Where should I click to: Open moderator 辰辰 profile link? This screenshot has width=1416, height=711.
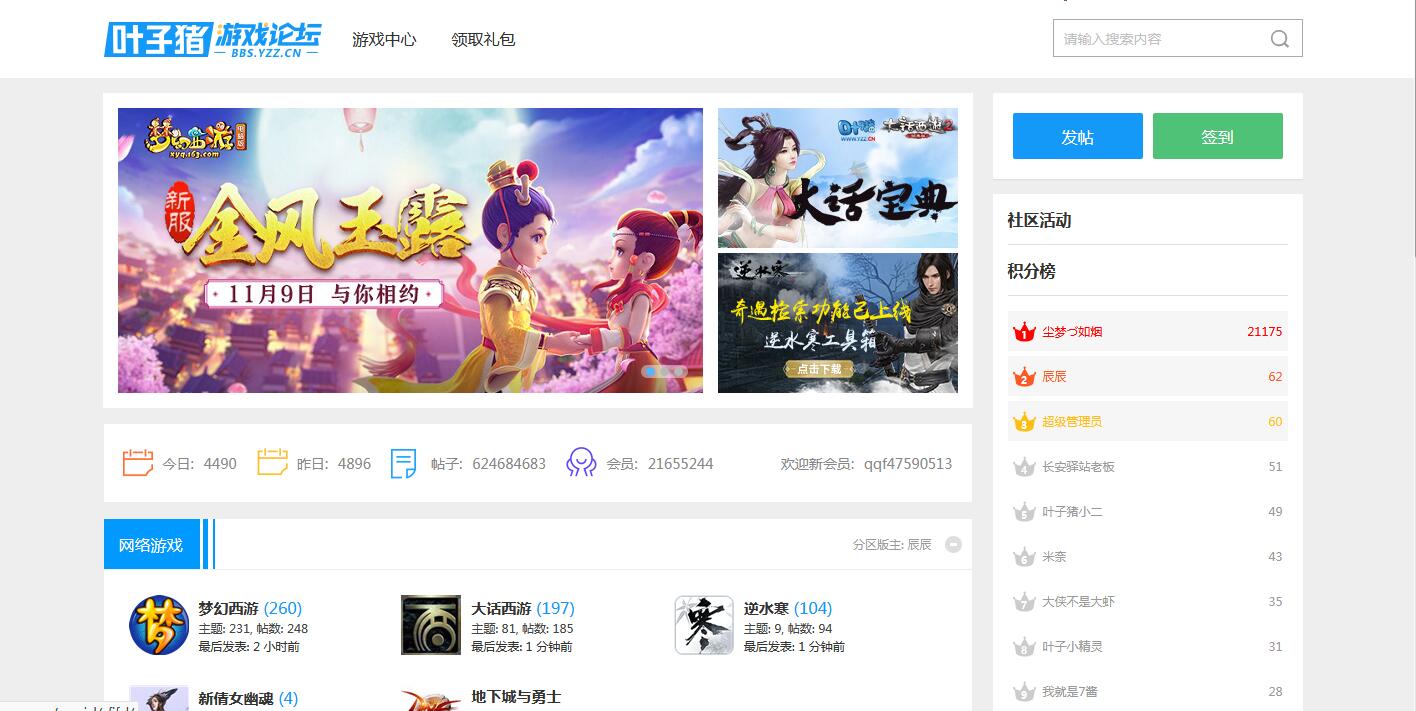click(x=919, y=545)
